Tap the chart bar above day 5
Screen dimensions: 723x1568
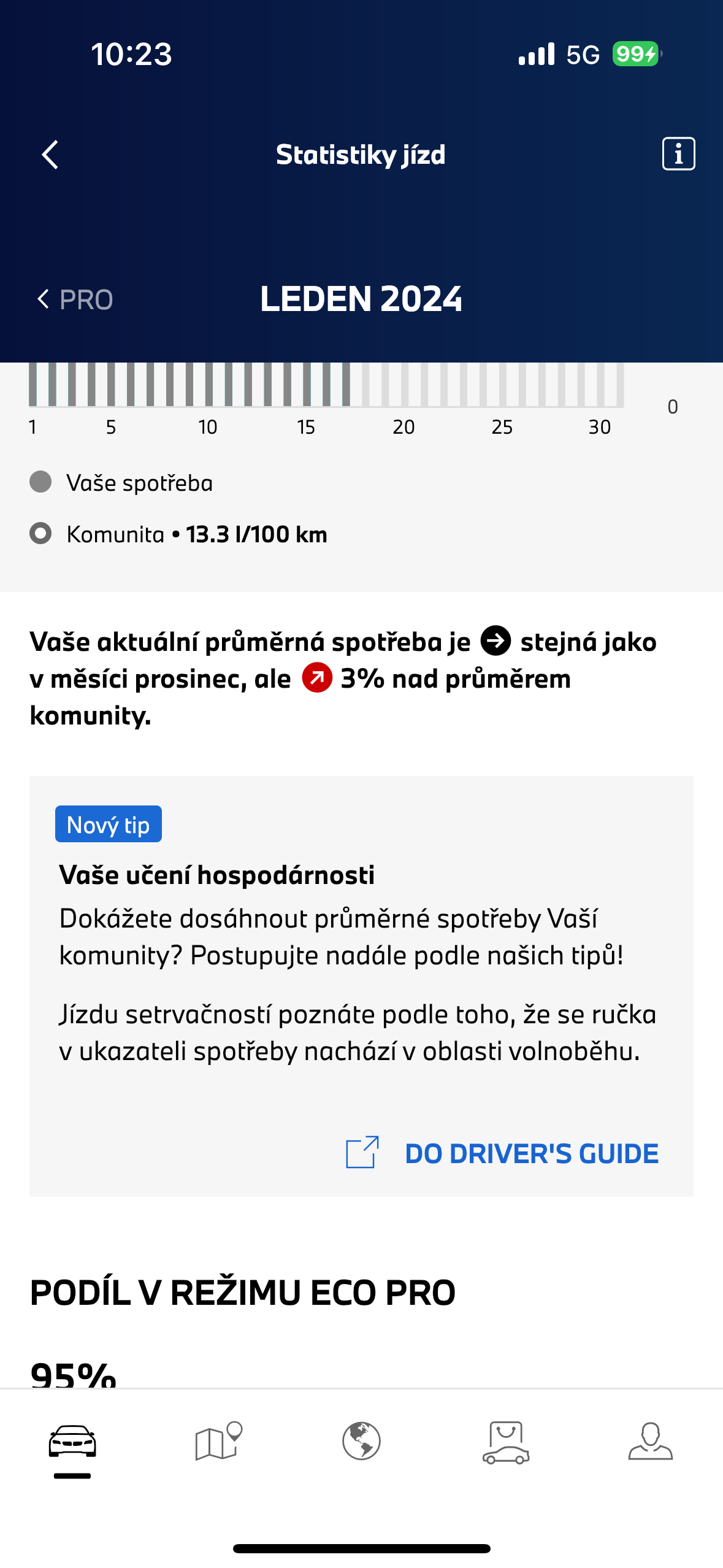pos(111,384)
